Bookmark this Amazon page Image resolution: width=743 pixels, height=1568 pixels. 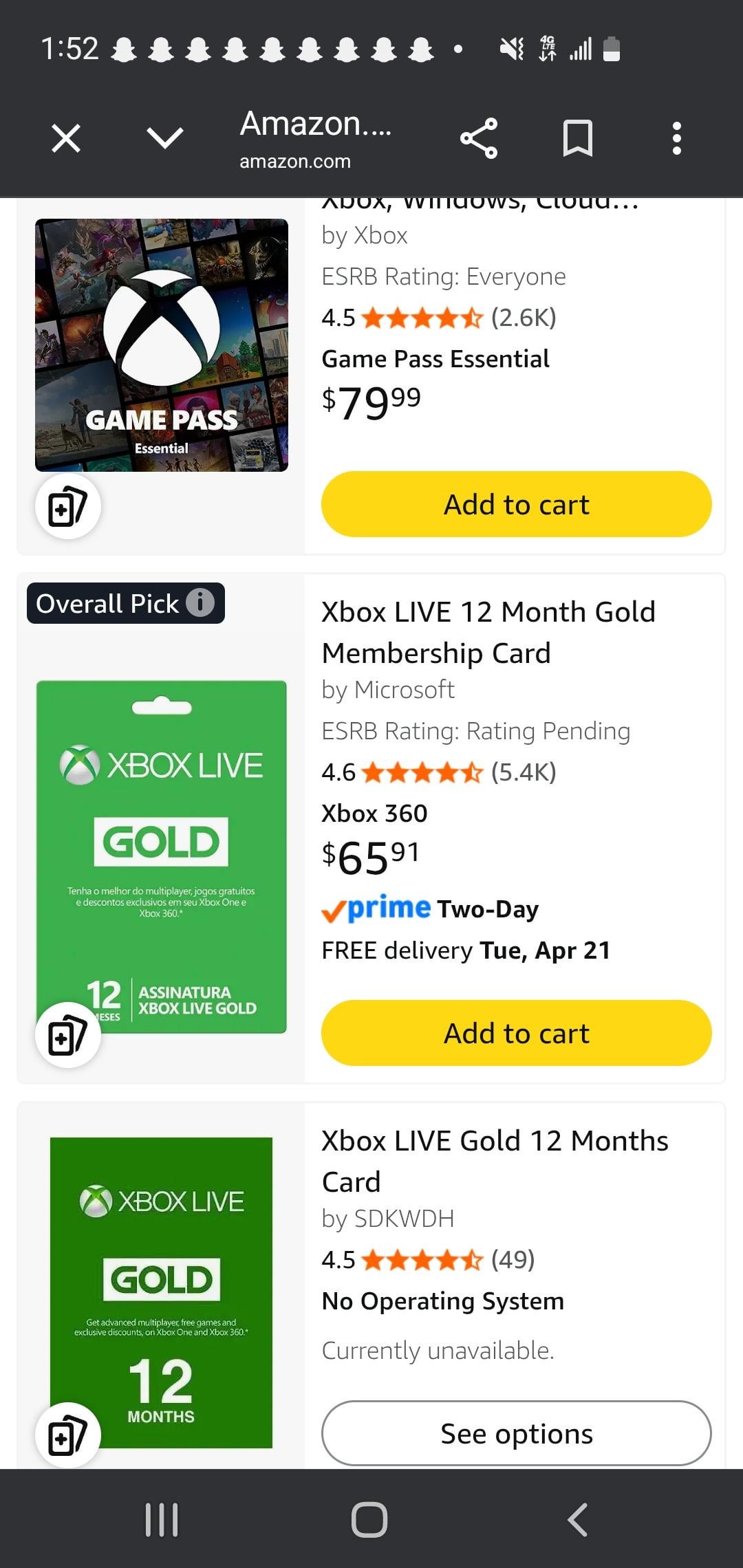coord(577,138)
